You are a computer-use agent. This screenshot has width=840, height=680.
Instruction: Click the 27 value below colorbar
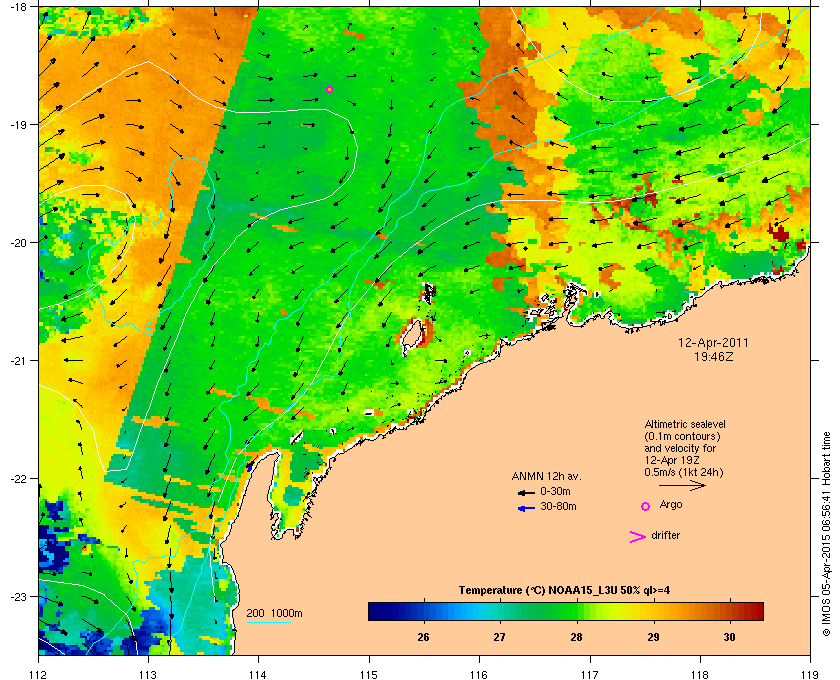point(499,637)
